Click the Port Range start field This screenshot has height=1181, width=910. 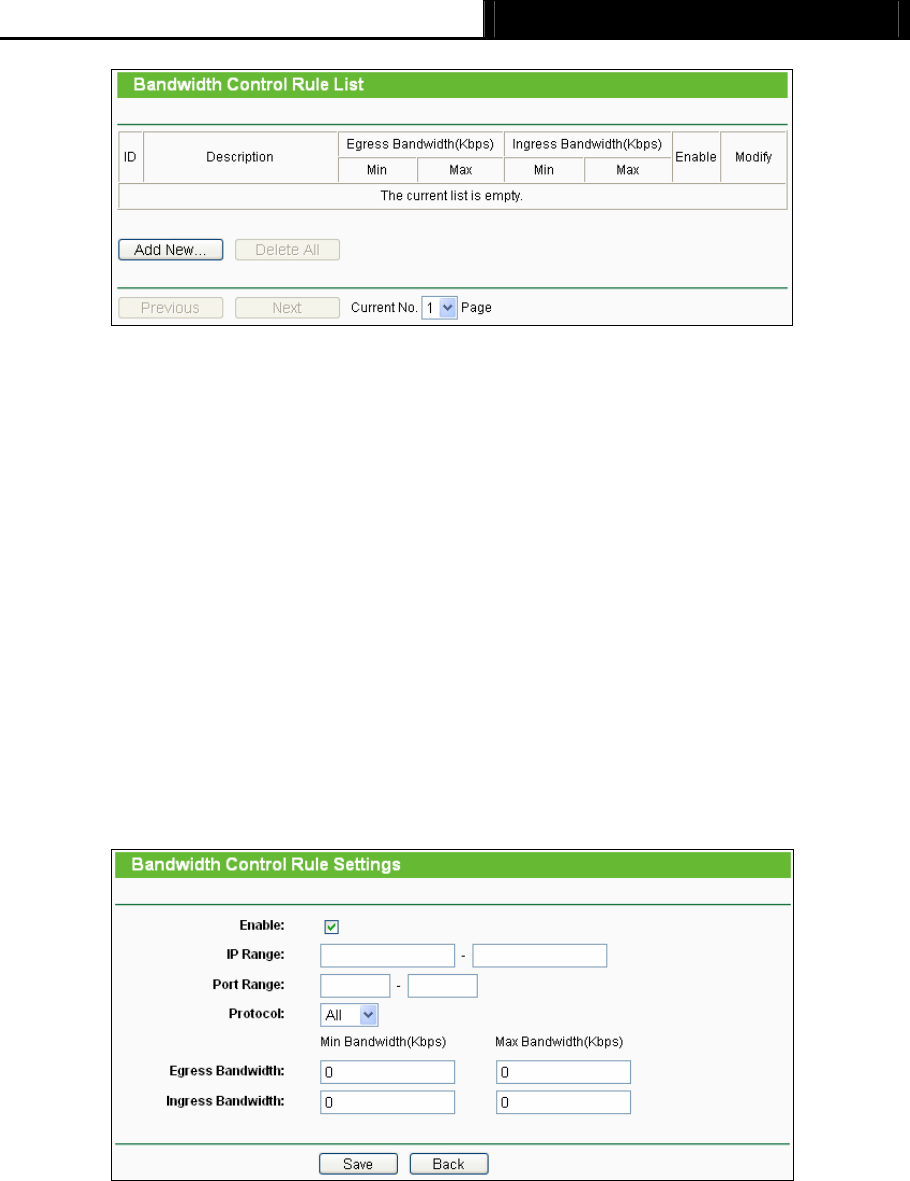point(355,986)
